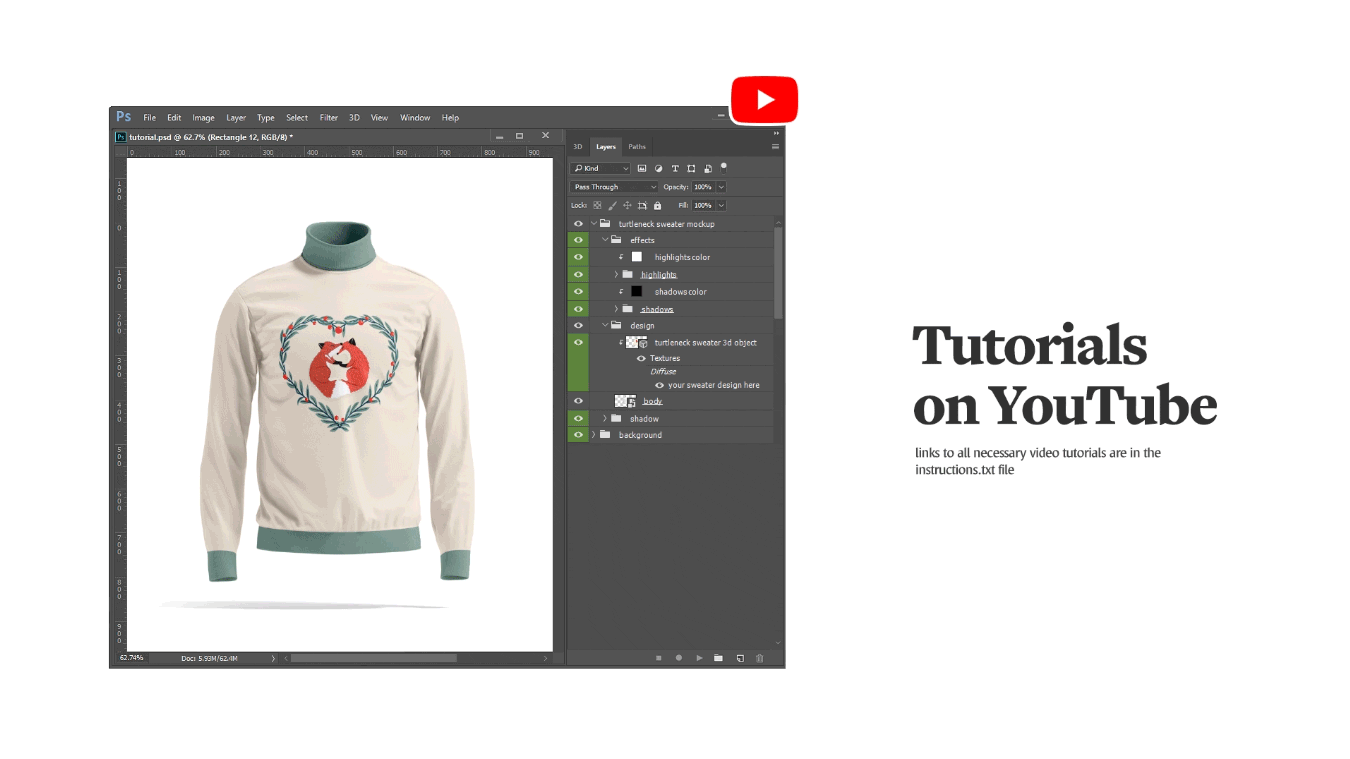
Task: Click the Opacity 100% value field
Action: [x=703, y=187]
